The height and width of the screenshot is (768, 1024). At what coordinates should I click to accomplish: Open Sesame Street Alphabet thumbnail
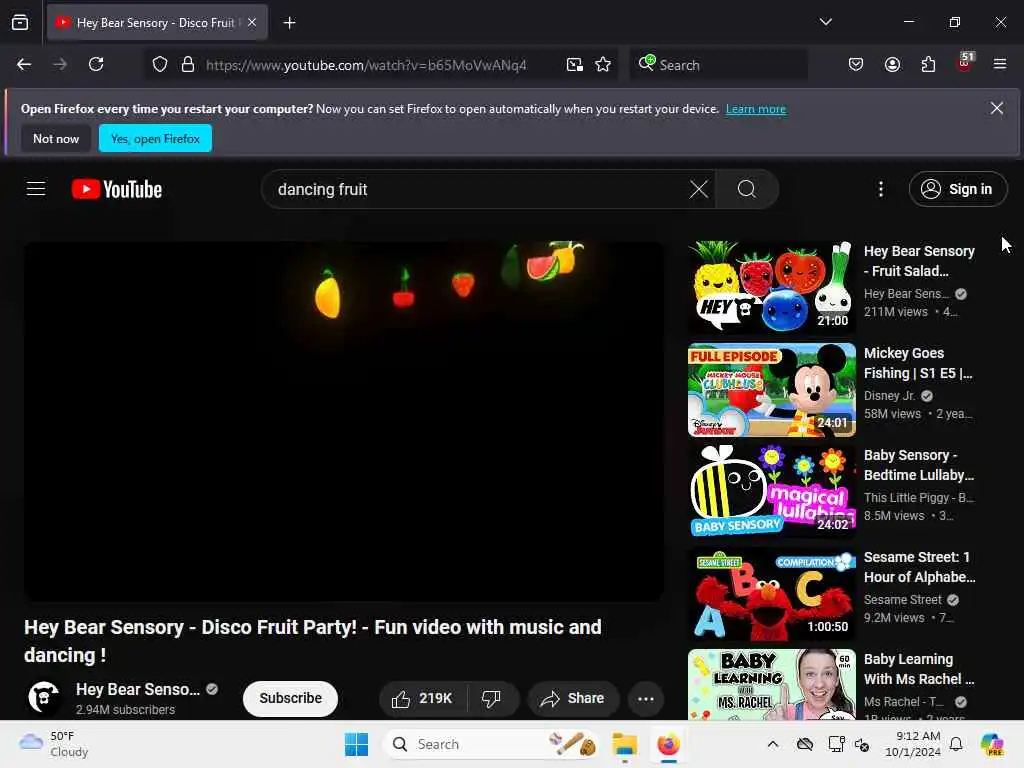click(x=772, y=594)
